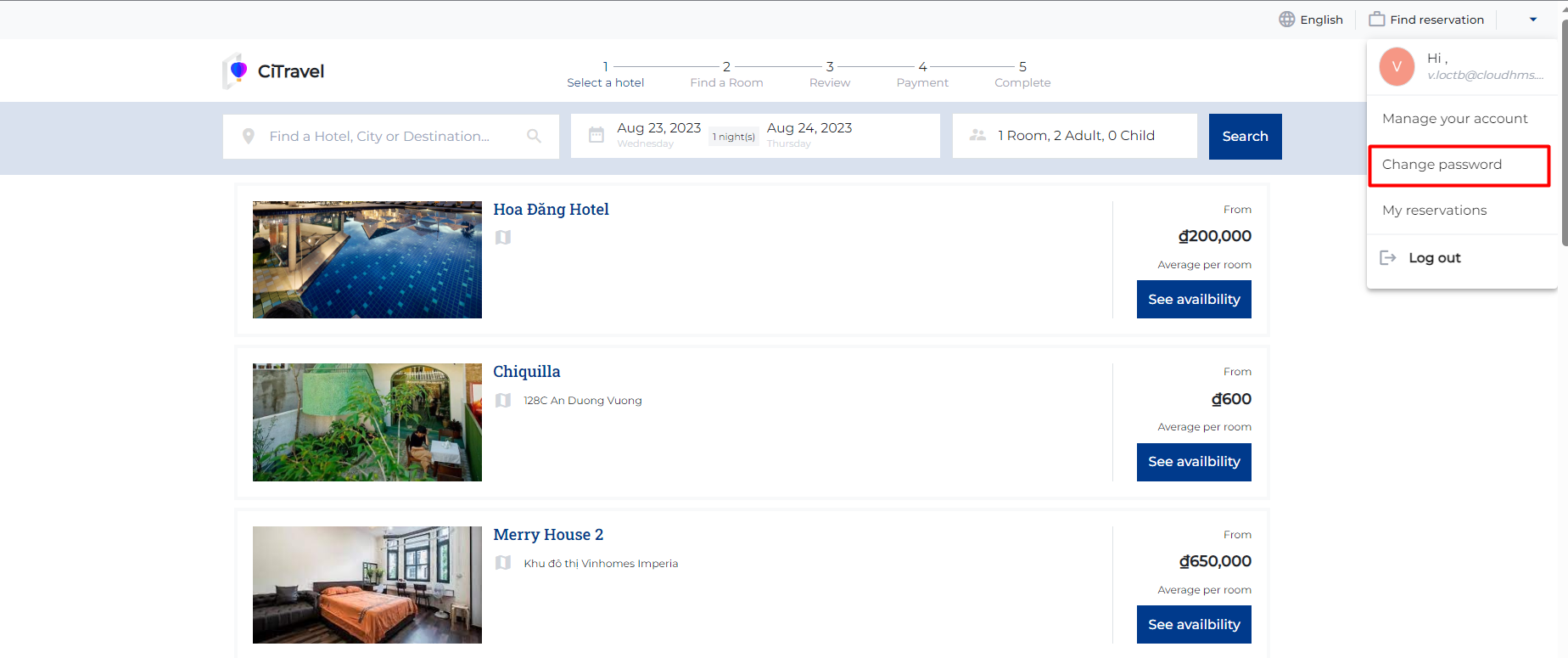
Task: See availability for Merry House 2
Action: pos(1193,625)
